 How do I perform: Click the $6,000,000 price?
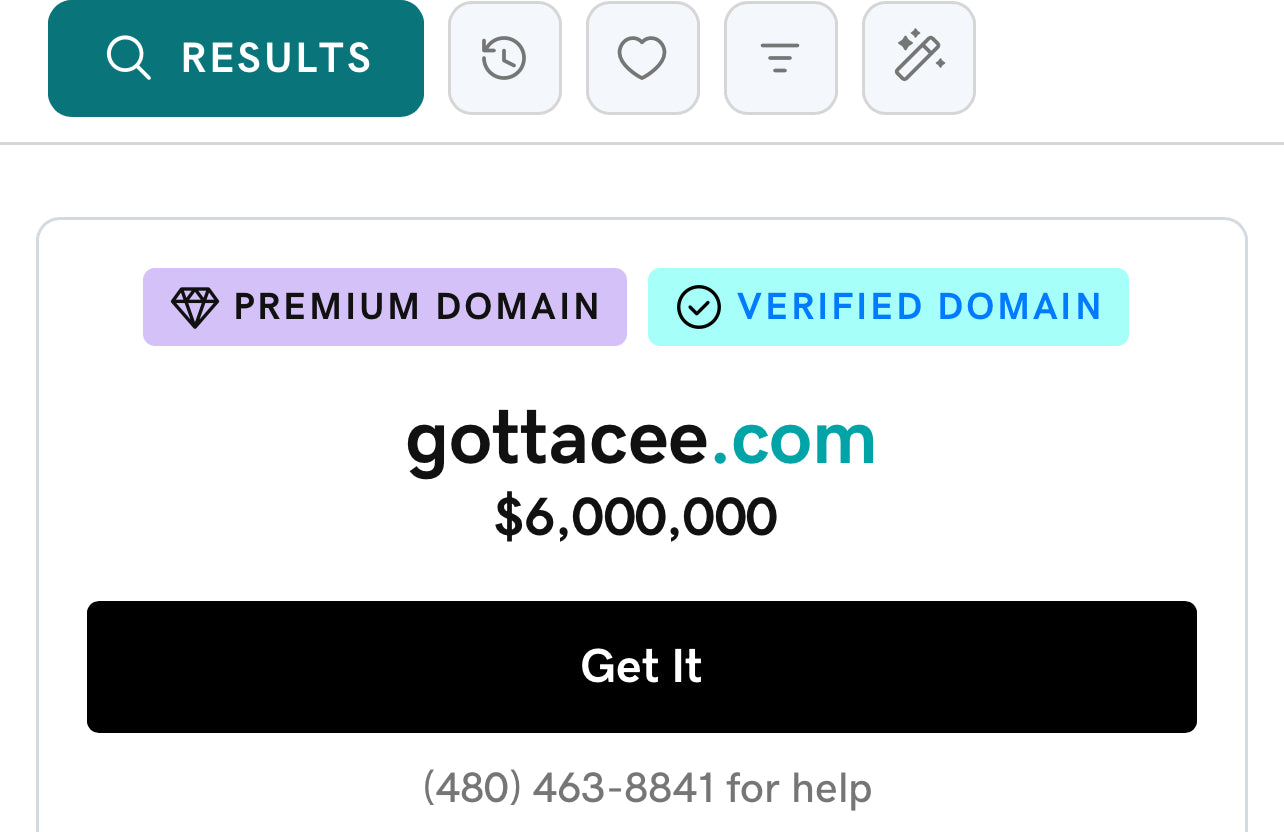636,518
